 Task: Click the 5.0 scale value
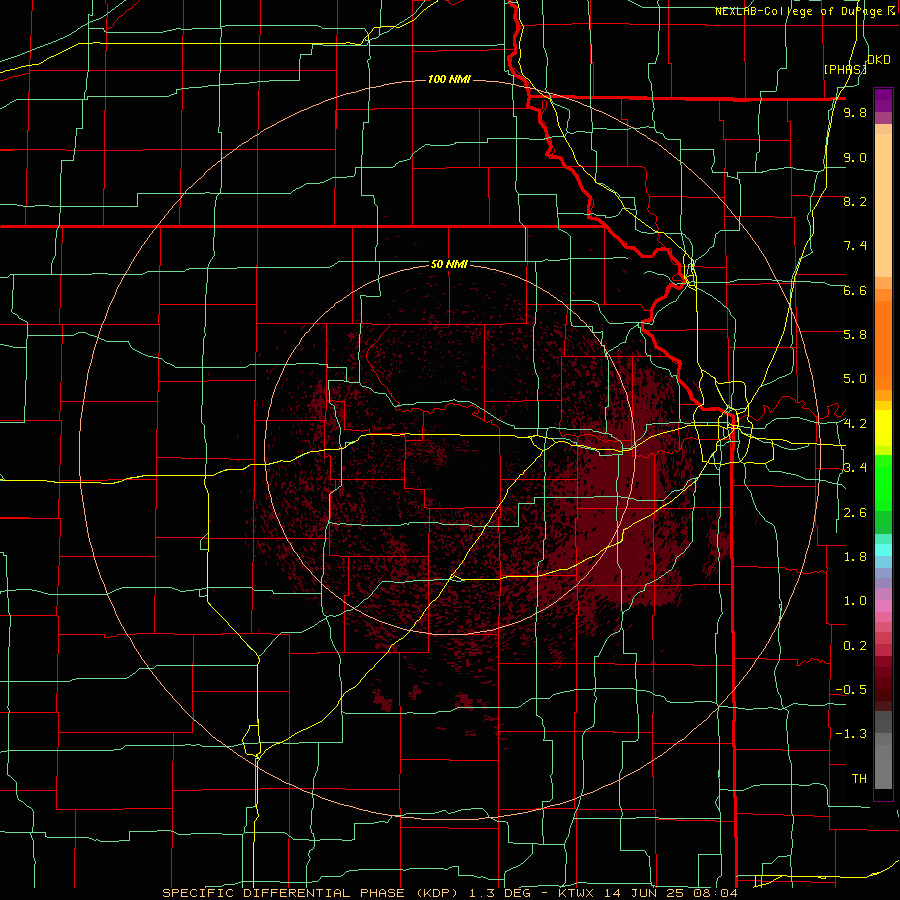coord(855,379)
